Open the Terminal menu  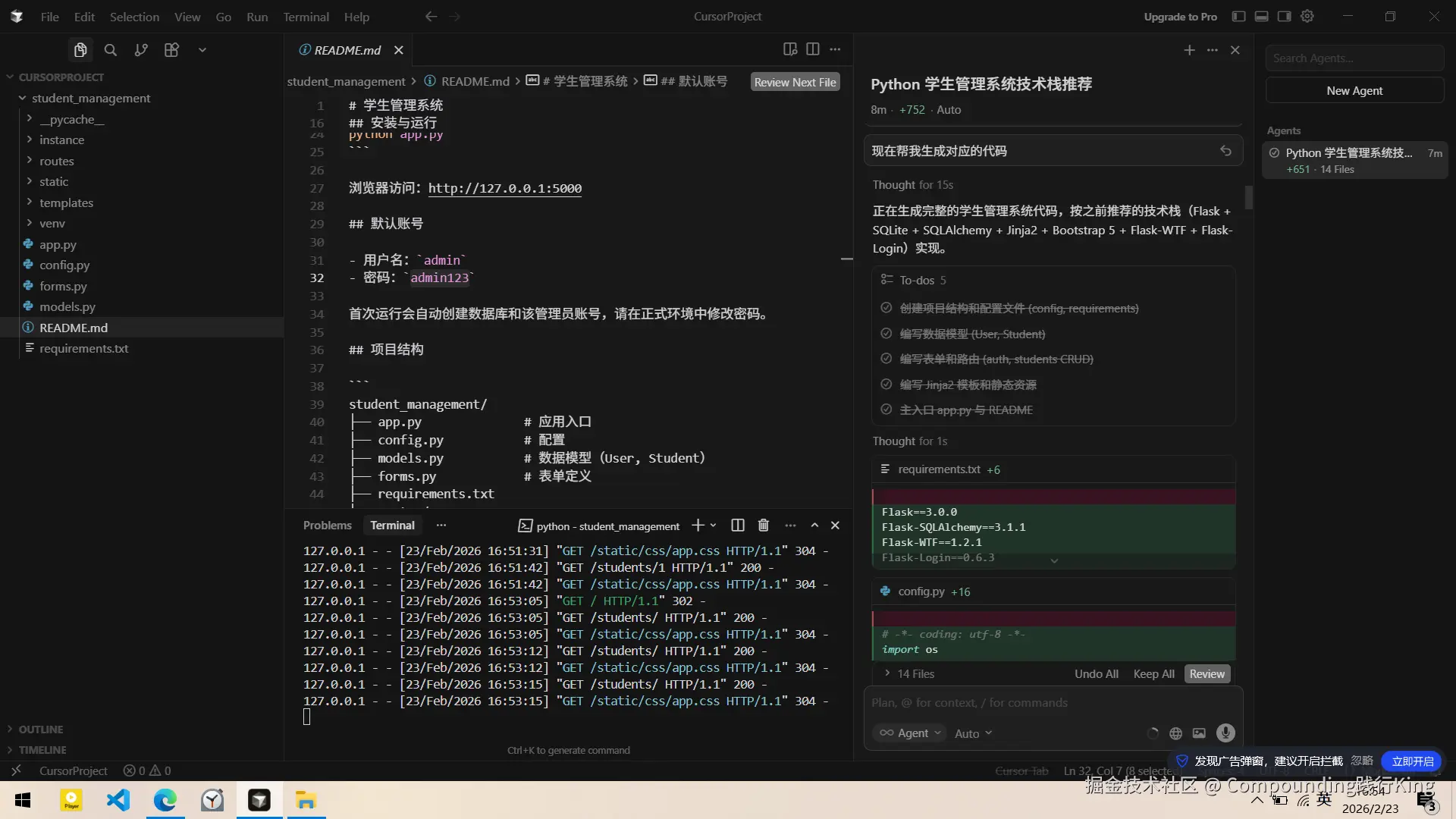tap(306, 17)
